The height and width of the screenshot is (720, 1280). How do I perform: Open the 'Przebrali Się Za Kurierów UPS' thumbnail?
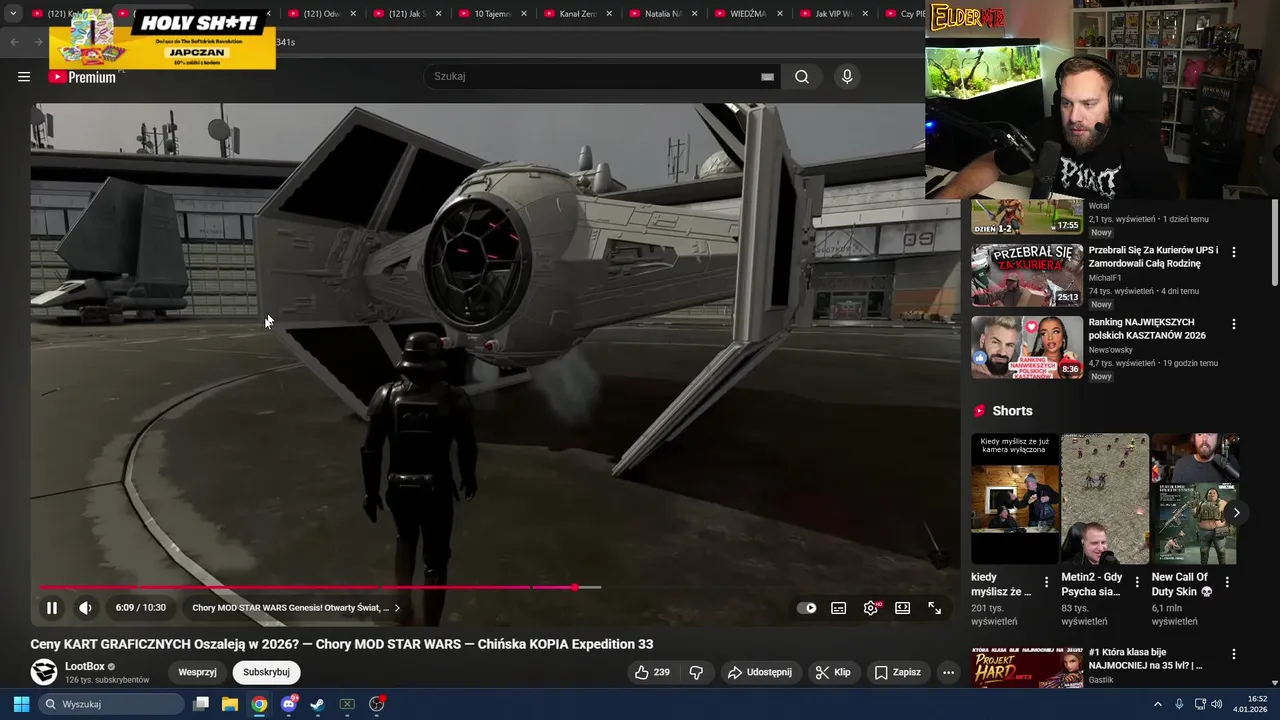click(1027, 275)
